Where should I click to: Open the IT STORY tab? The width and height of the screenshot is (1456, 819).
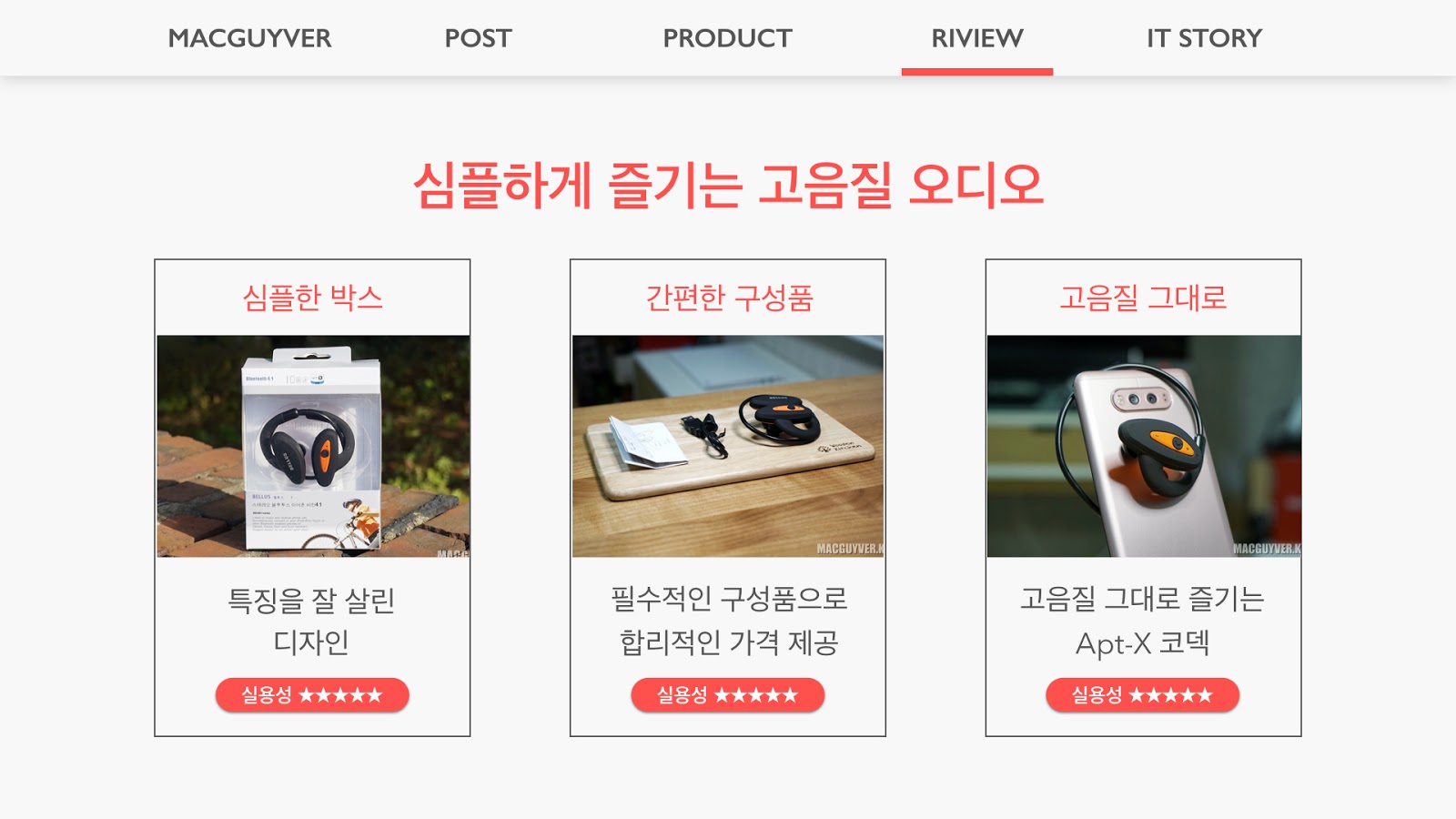1204,38
